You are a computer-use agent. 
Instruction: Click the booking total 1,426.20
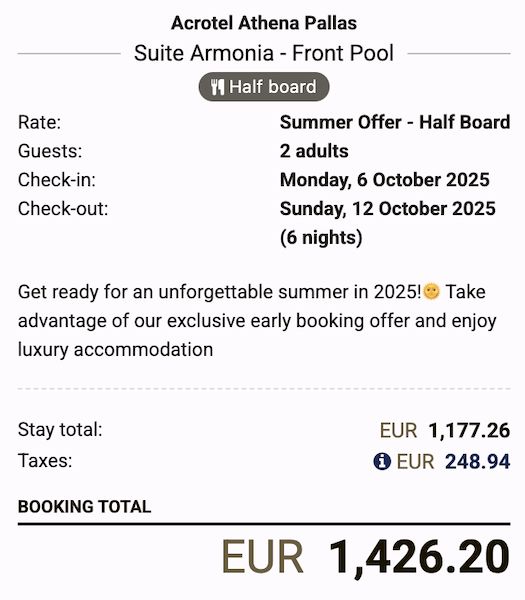tap(419, 557)
